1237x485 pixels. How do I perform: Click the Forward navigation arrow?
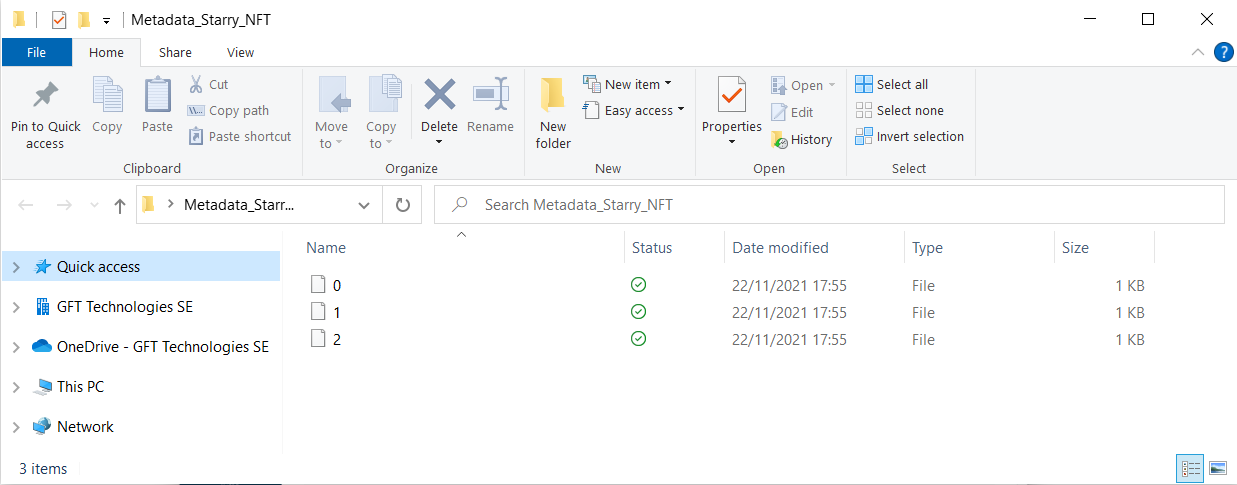[x=63, y=205]
